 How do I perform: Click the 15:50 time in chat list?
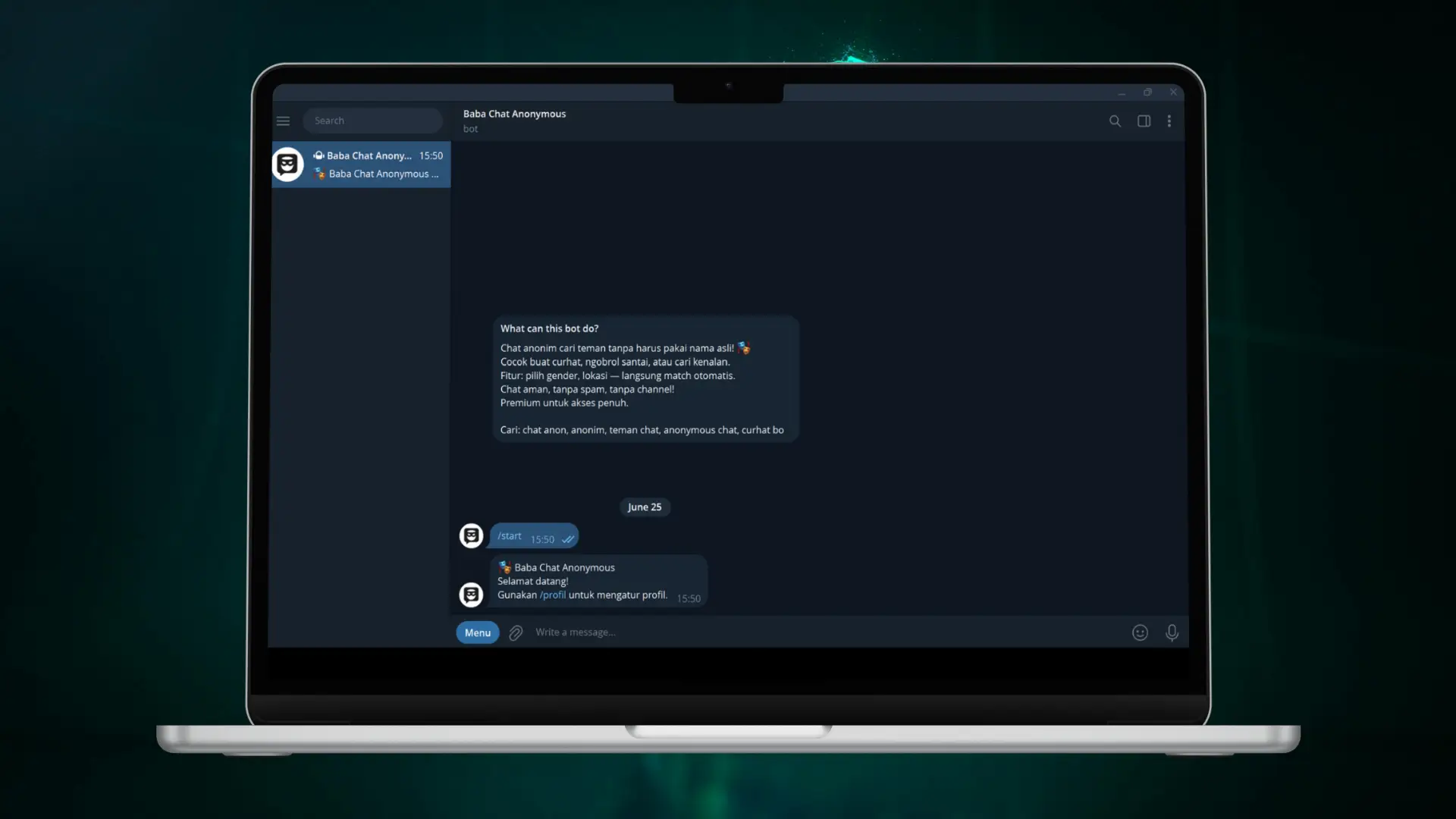point(431,155)
